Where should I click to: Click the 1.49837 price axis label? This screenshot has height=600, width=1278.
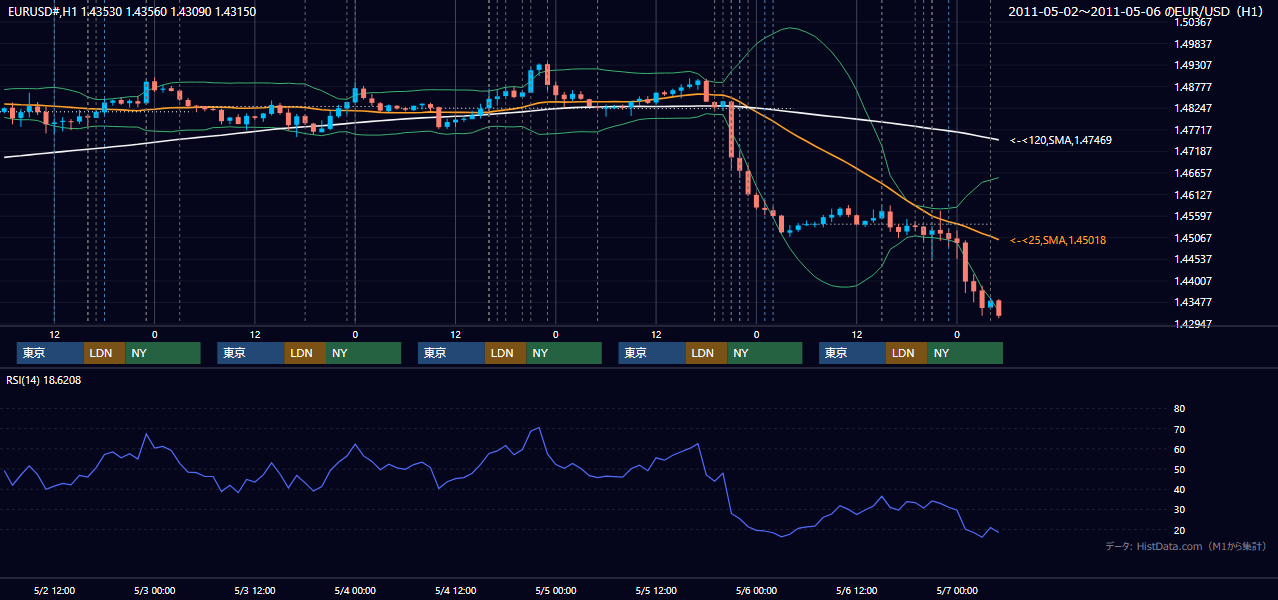pyautogui.click(x=1193, y=44)
